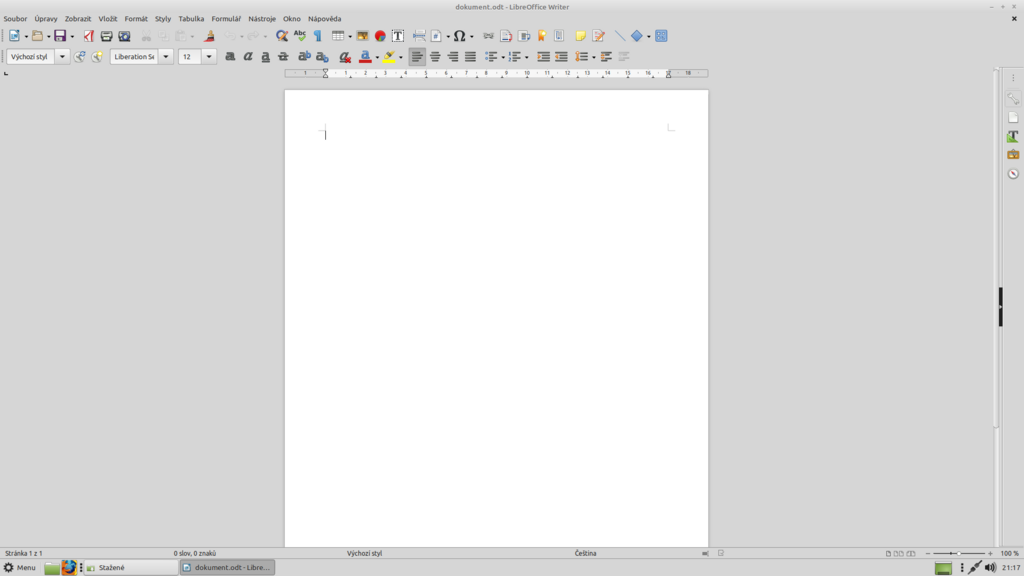Open the sidebar Properties wrench icon

(x=1013, y=99)
